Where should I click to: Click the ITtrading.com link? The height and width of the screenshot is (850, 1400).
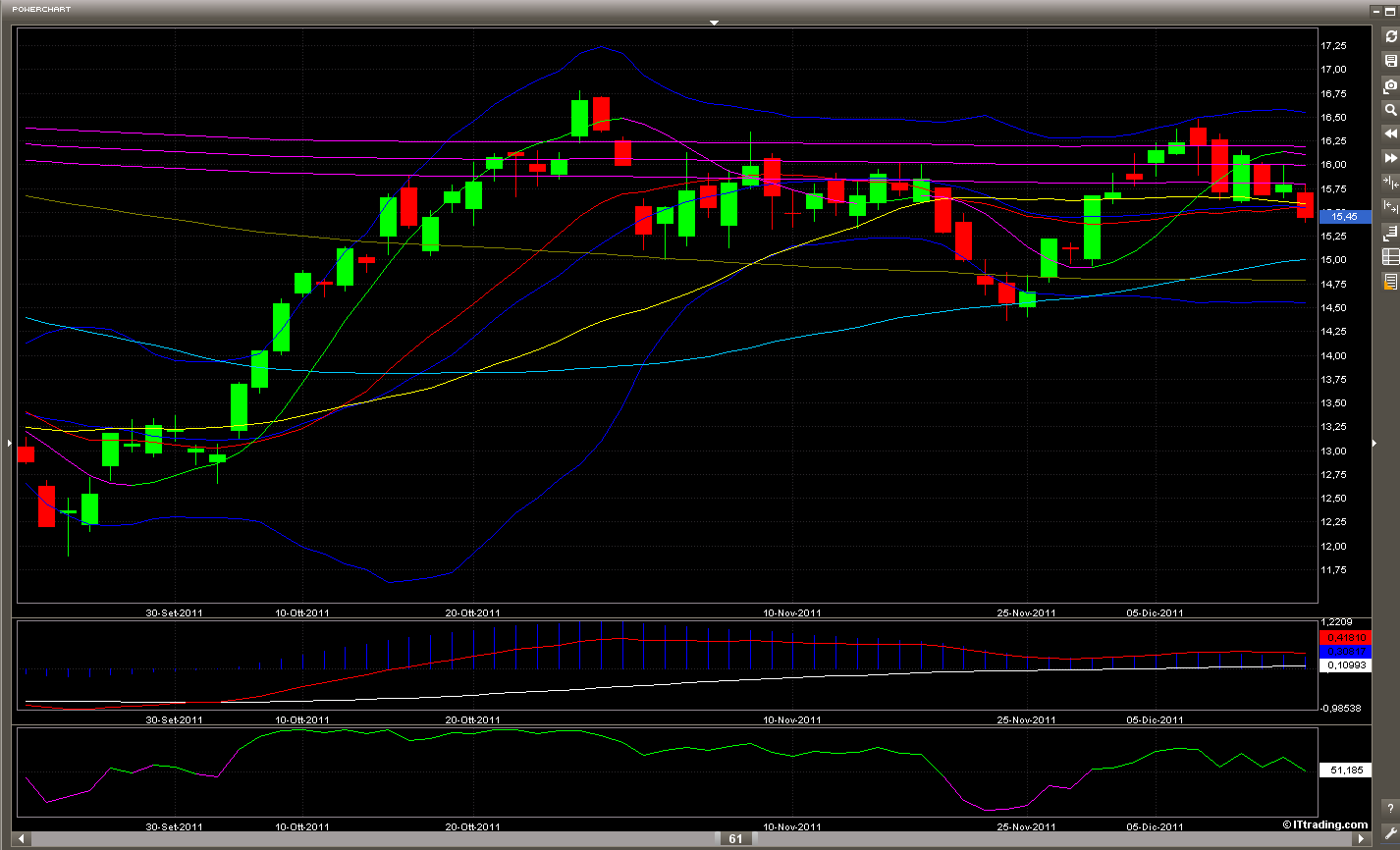click(x=1325, y=824)
